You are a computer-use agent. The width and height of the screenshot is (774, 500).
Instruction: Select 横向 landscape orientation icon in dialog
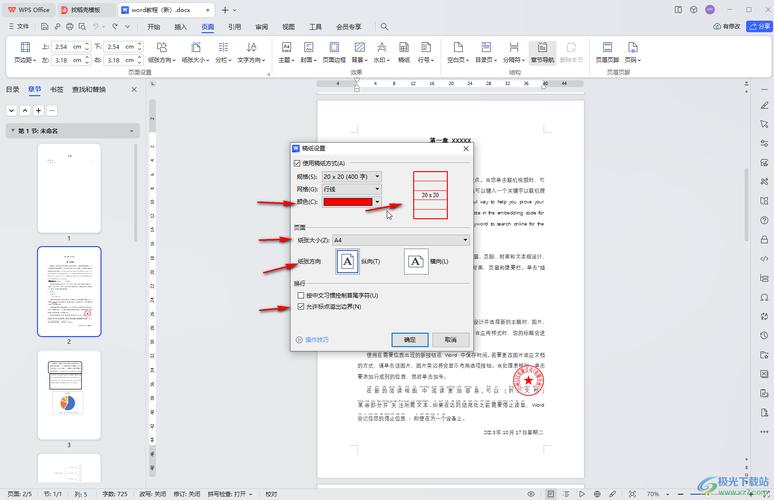[x=416, y=261]
